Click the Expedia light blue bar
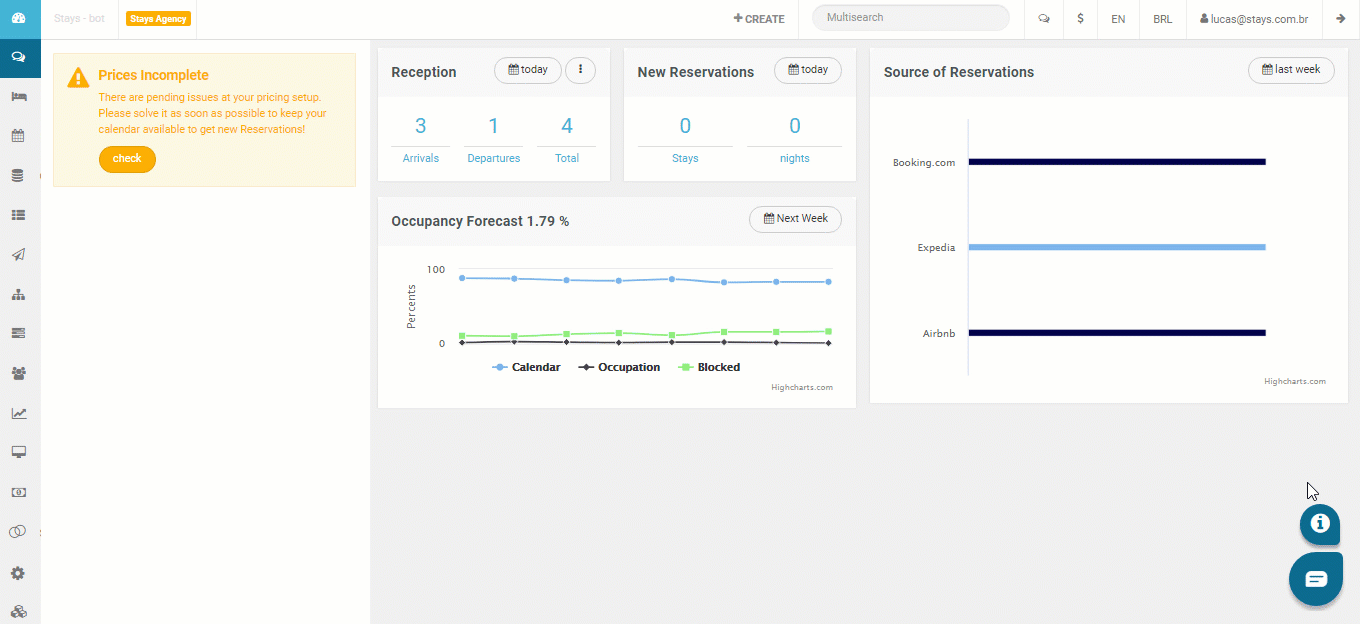The height and width of the screenshot is (624, 1360). [x=1117, y=247]
